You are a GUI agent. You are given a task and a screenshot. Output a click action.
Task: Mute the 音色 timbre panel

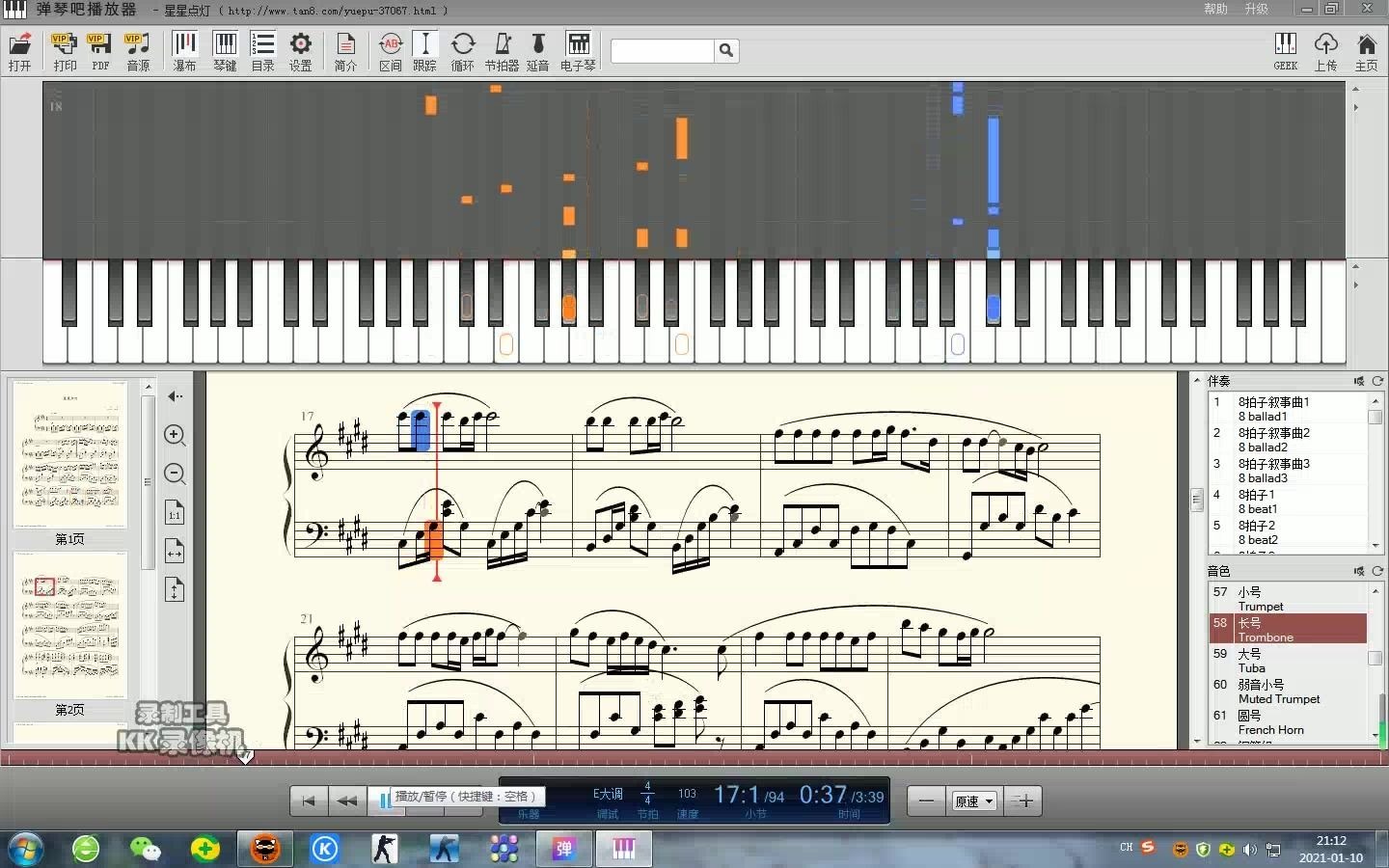(1359, 571)
